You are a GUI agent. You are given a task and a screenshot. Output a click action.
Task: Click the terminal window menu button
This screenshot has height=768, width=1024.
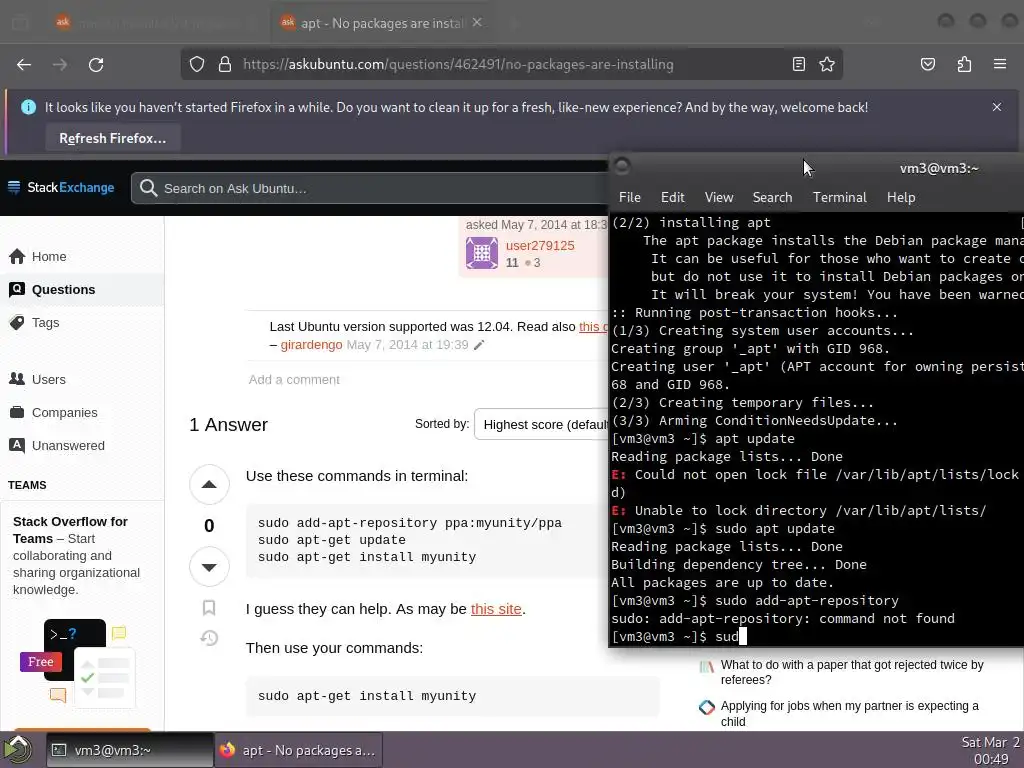point(622,167)
